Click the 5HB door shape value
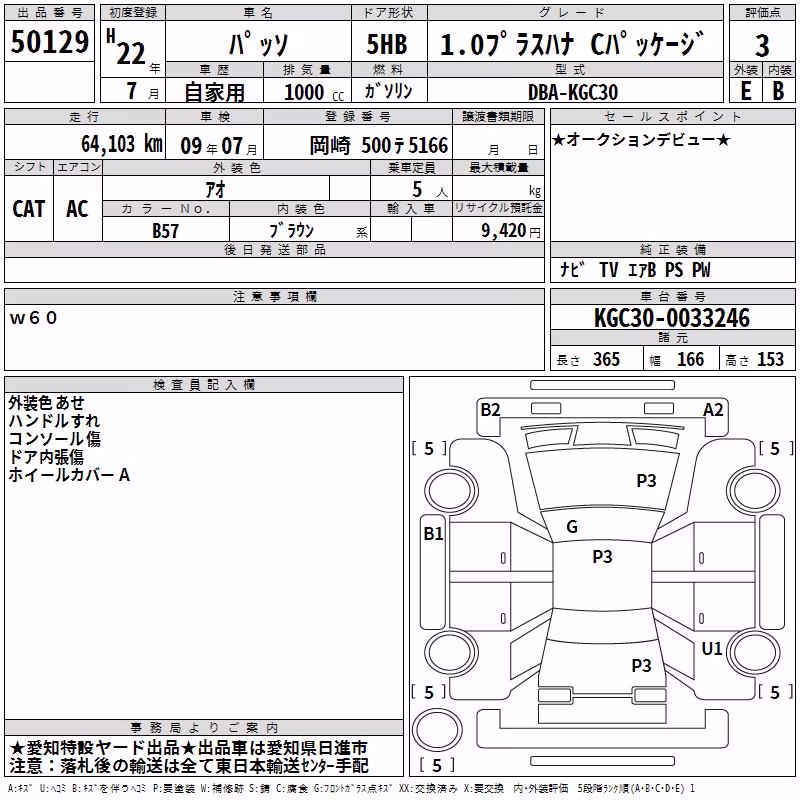Screen dimensions: 800x800 point(387,44)
